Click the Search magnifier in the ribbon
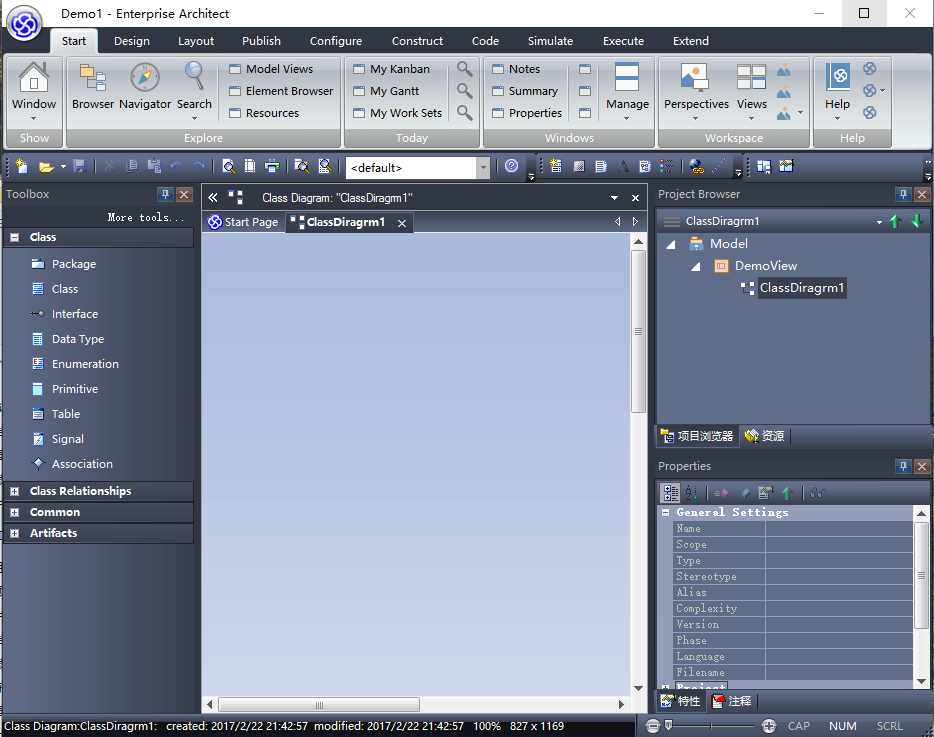The image size is (934, 737). pos(194,77)
